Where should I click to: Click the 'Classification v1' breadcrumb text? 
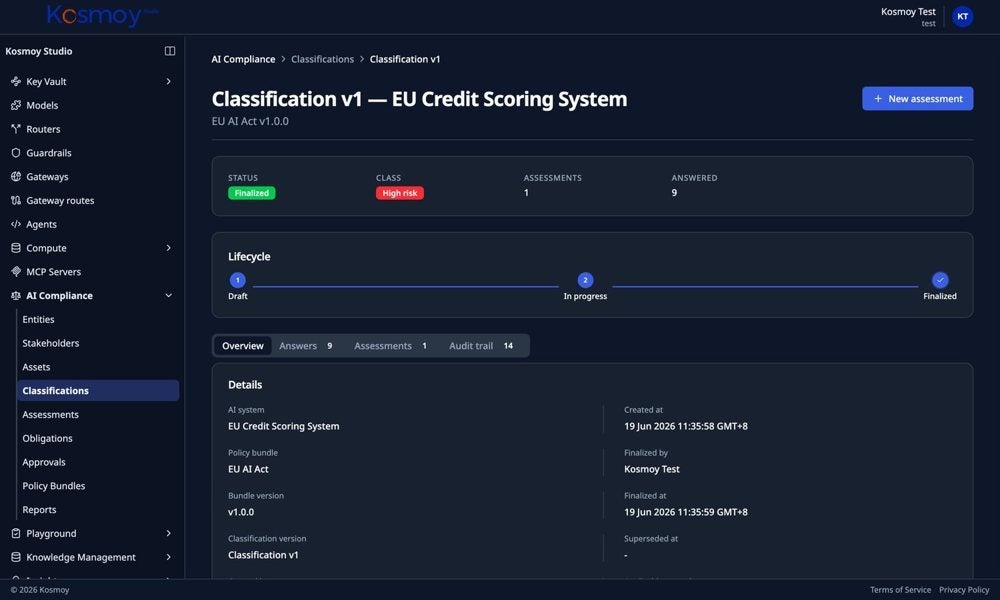405,59
